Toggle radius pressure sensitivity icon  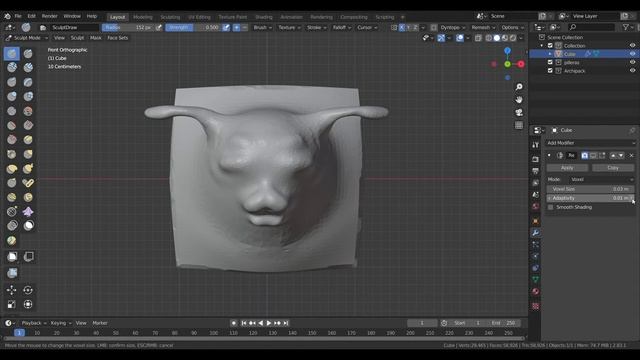pyautogui.click(x=159, y=27)
